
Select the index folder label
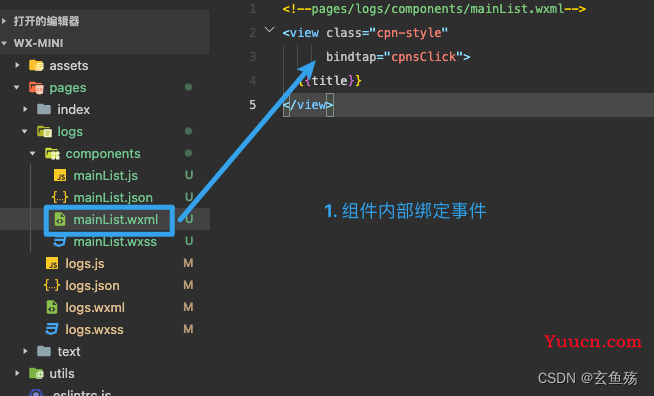[x=73, y=109]
